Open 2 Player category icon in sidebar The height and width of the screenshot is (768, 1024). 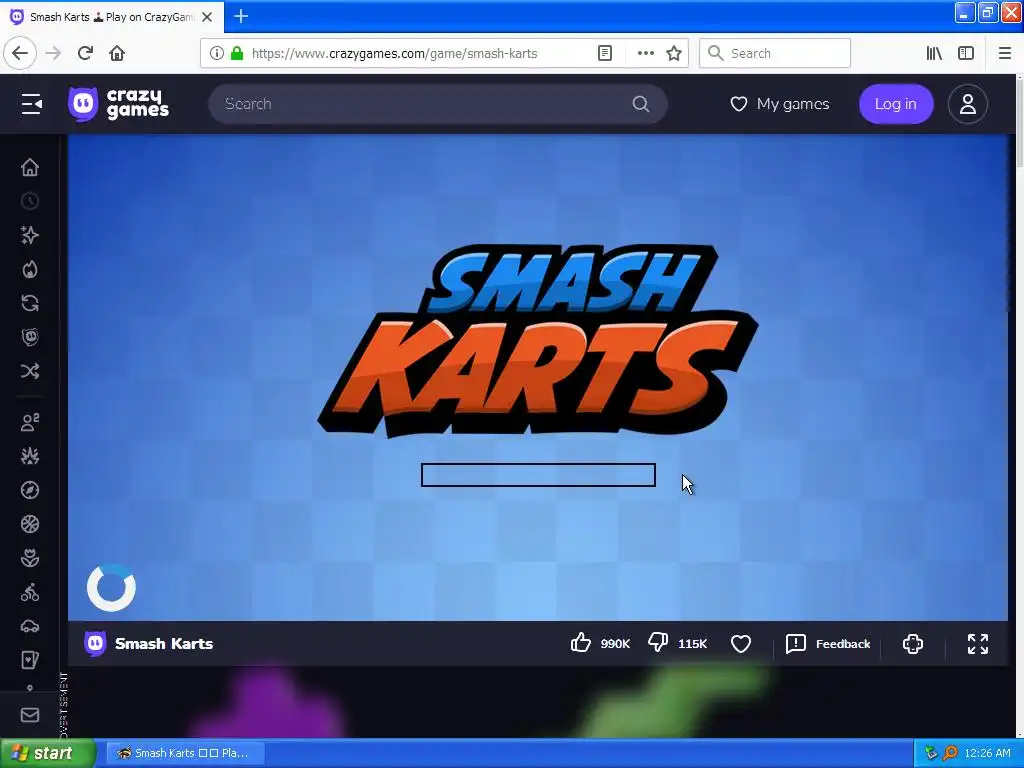tap(30, 423)
